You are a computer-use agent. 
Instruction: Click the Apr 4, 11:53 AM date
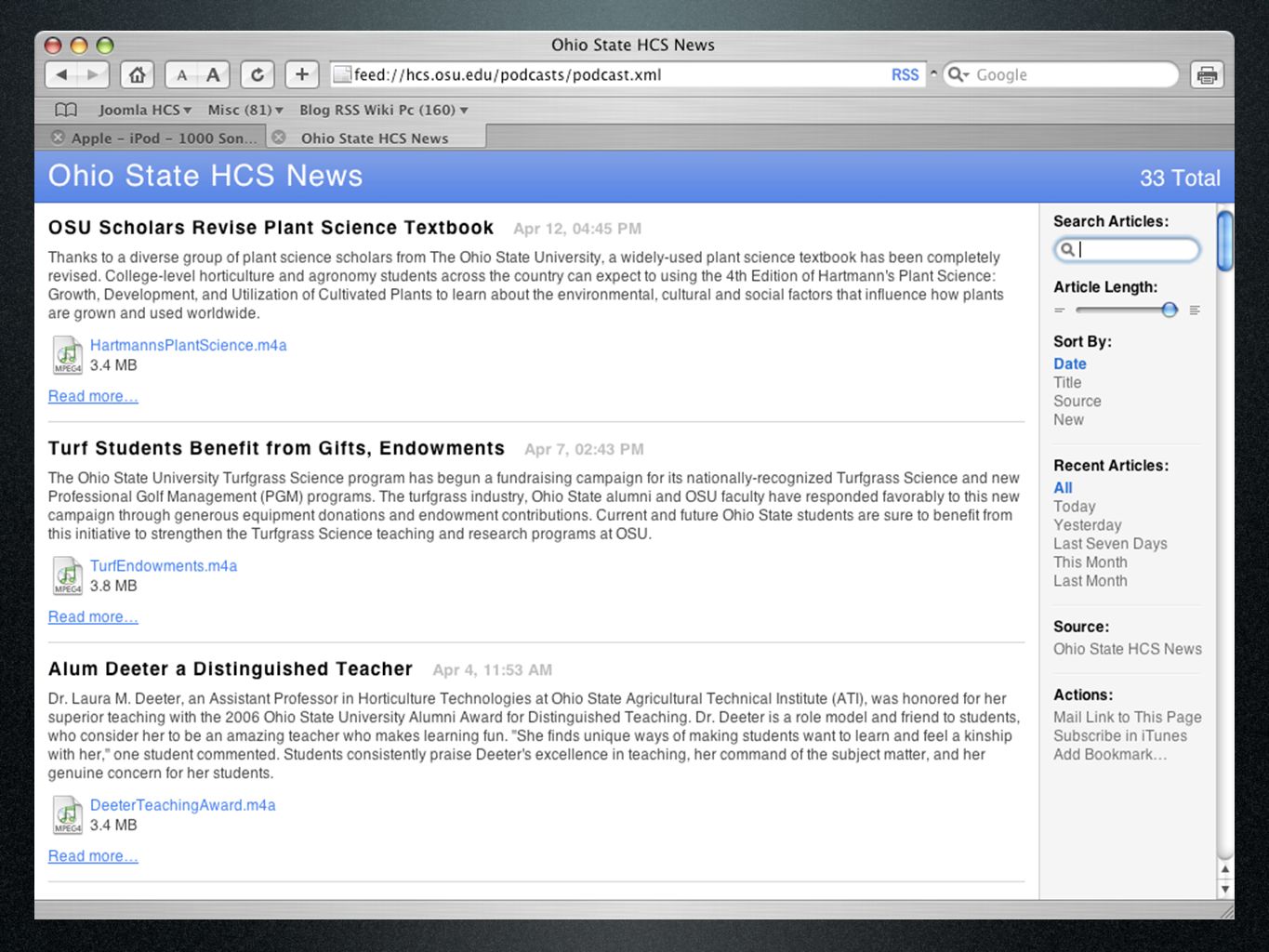[493, 670]
